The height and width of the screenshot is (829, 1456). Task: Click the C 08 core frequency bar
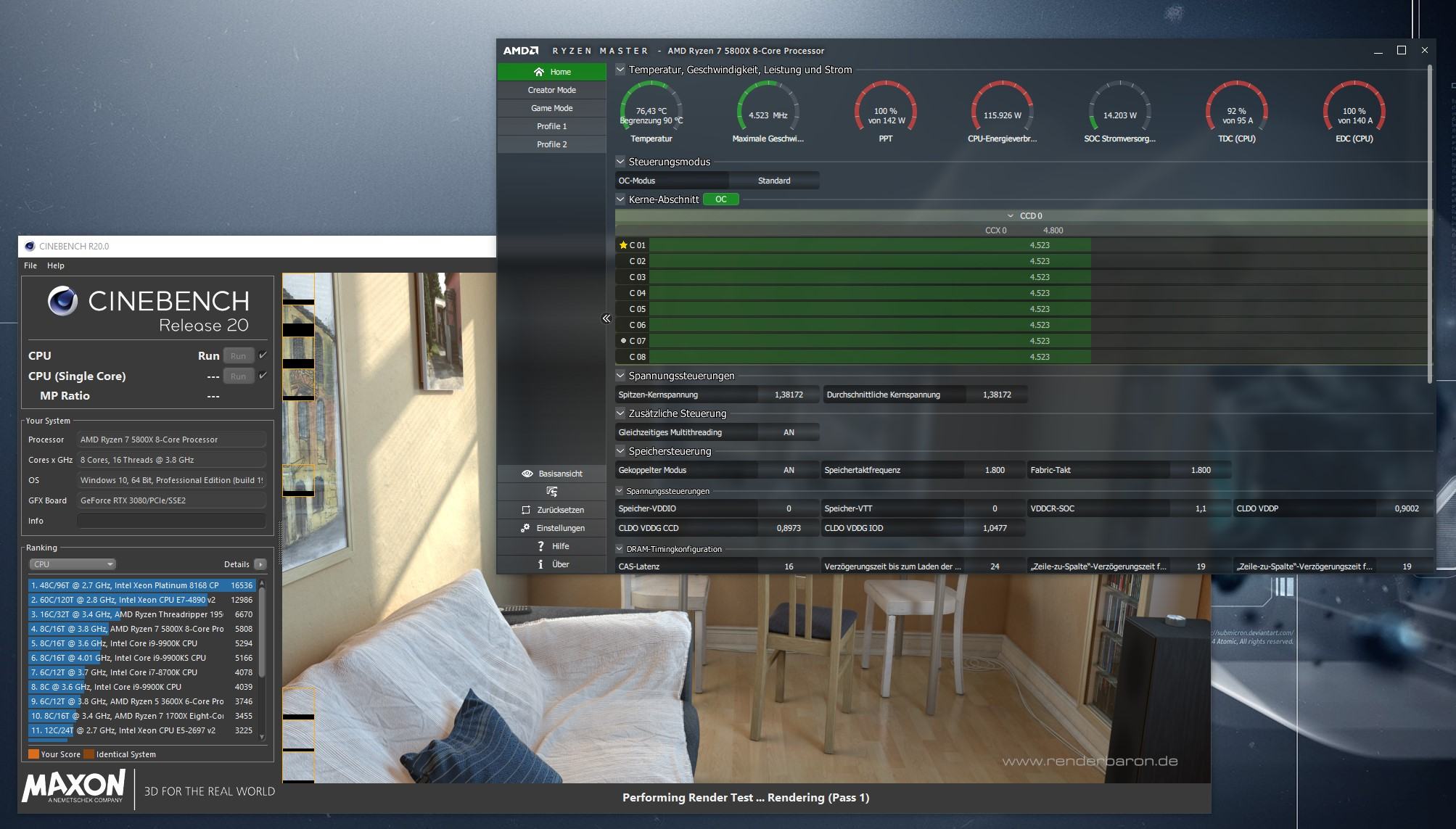tap(1039, 357)
